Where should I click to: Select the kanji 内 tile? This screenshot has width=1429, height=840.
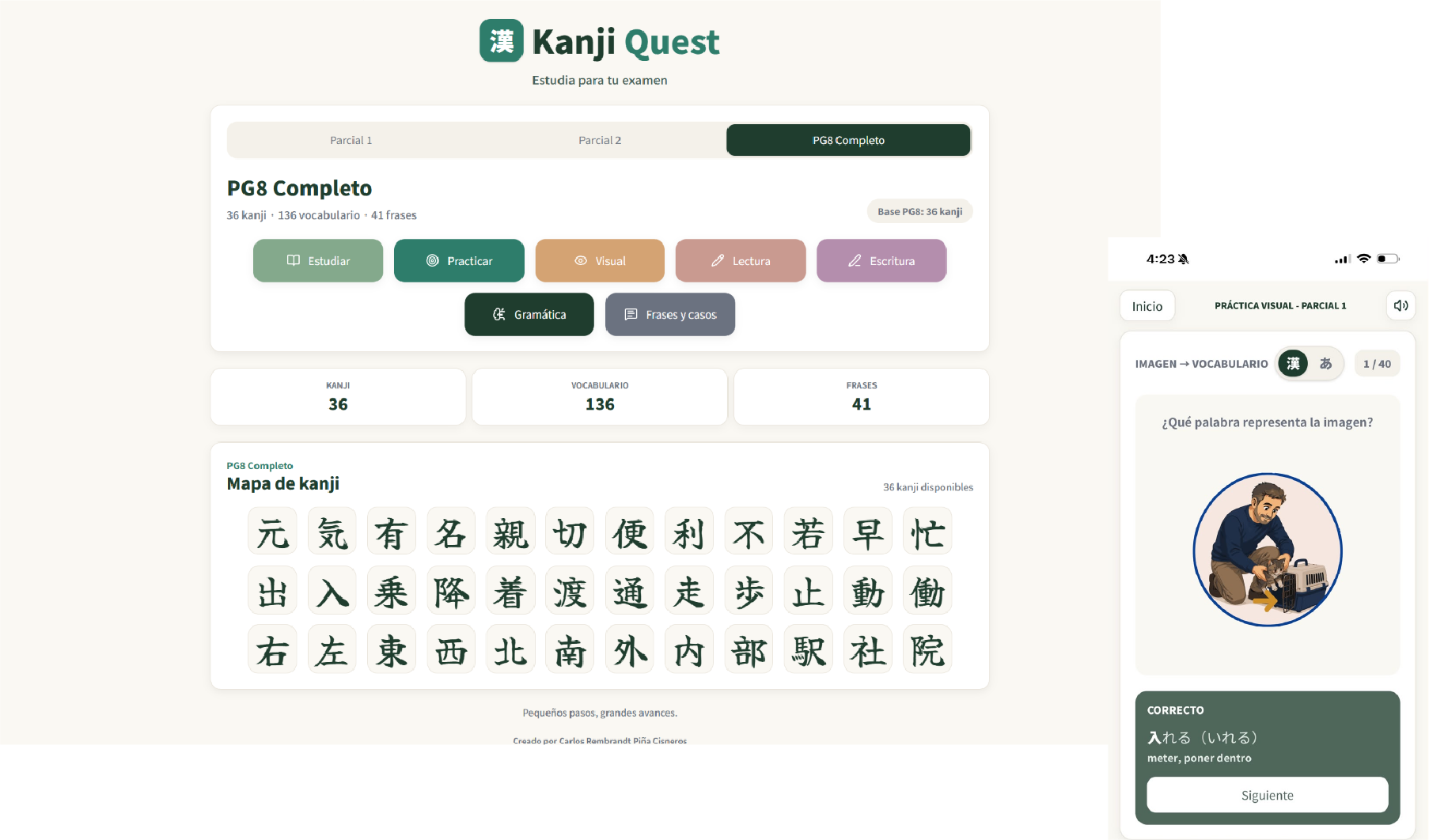[689, 649]
